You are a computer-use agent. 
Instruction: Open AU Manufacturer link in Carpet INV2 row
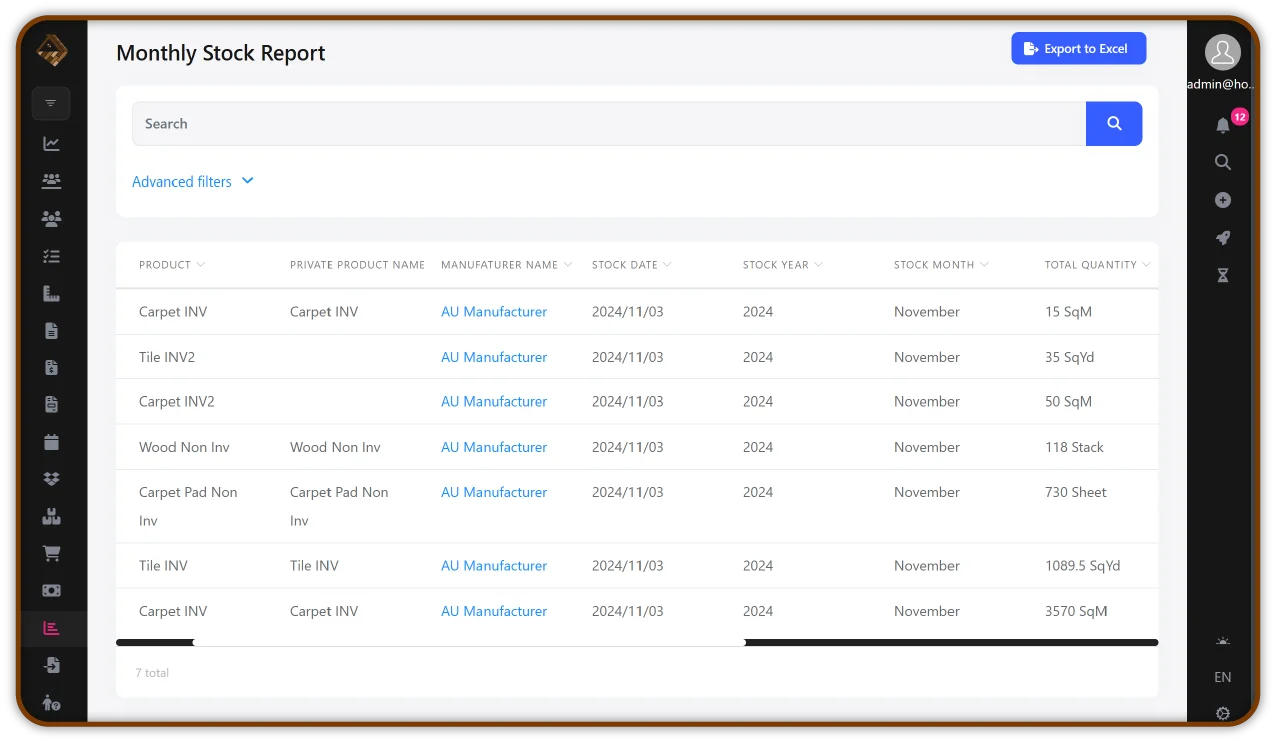(494, 401)
